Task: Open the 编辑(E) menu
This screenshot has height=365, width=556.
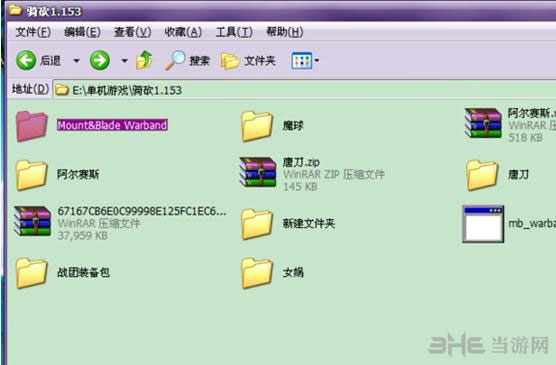Action: click(82, 32)
